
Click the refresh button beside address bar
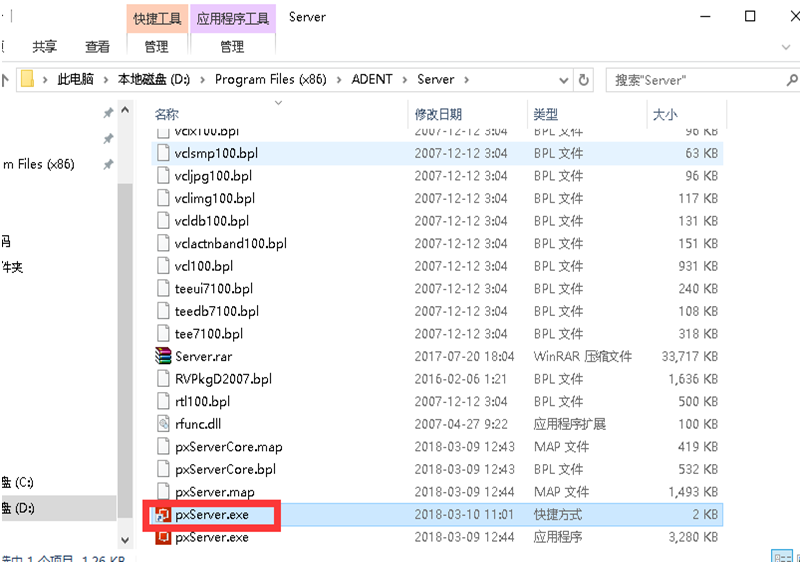pos(584,80)
